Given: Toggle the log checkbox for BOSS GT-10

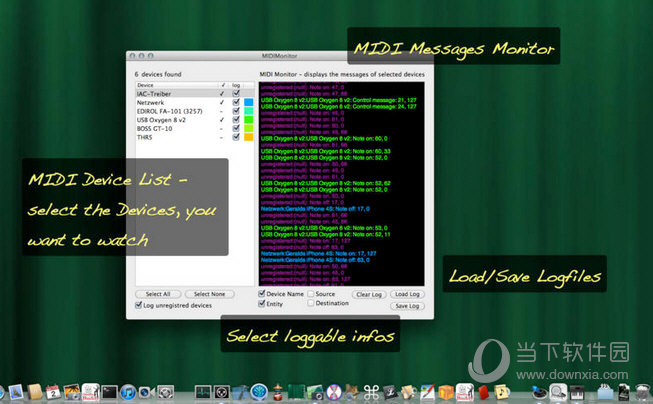Looking at the screenshot, I should pyautogui.click(x=236, y=128).
